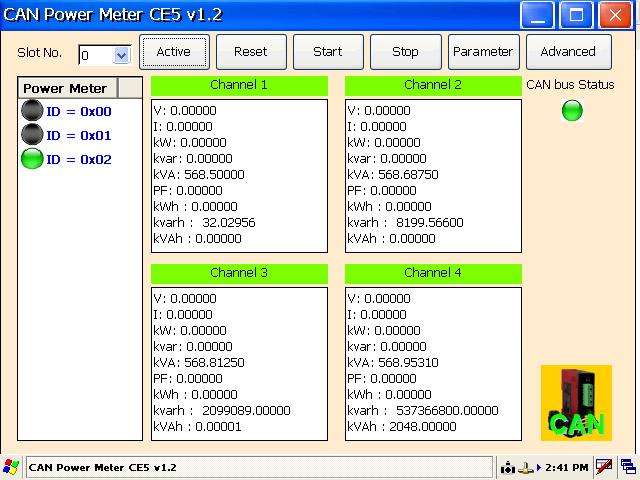640x480 pixels.
Task: Select the Channel 1 green header
Action: coord(239,85)
